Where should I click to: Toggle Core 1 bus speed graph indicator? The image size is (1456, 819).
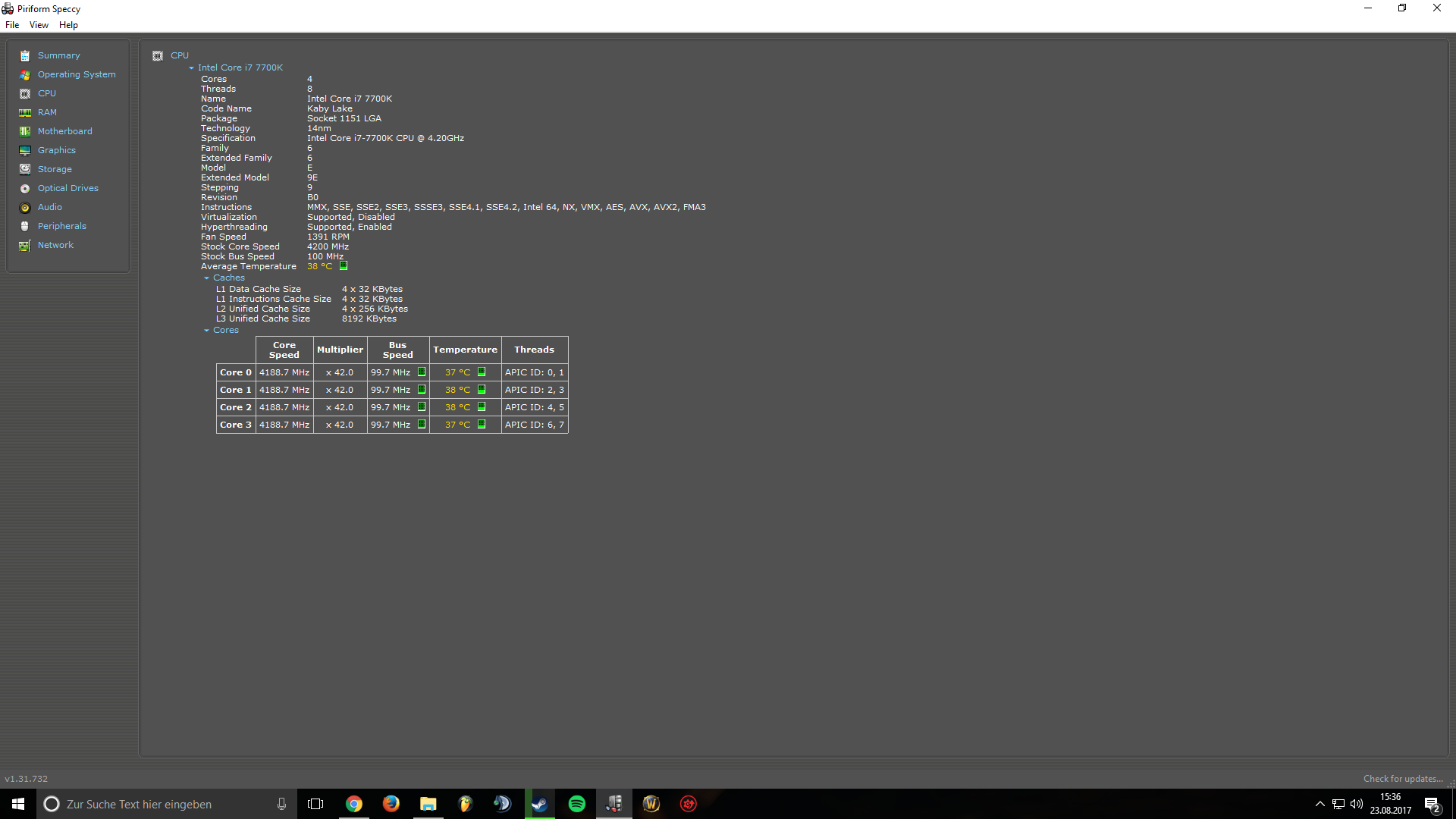point(422,390)
